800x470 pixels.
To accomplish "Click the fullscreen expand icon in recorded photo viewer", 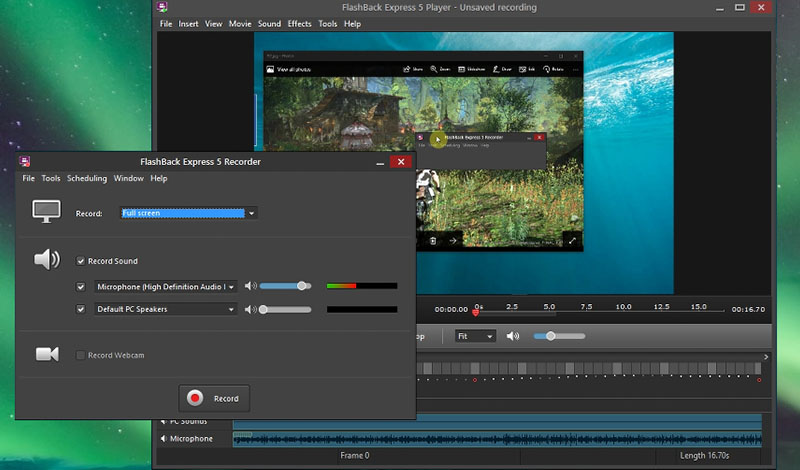I will click(572, 240).
